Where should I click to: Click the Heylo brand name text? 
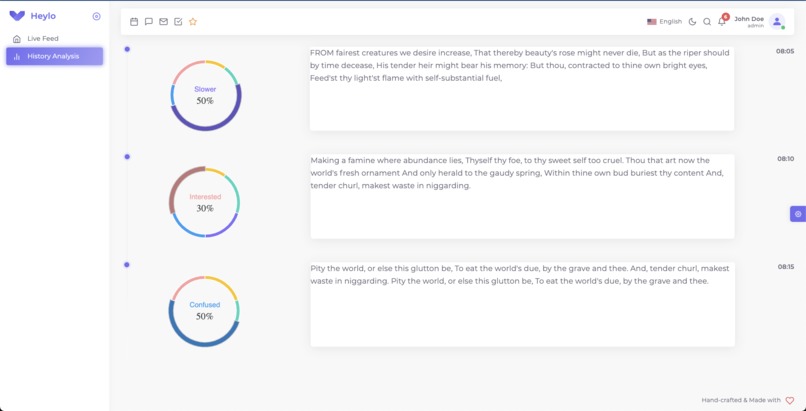(43, 16)
